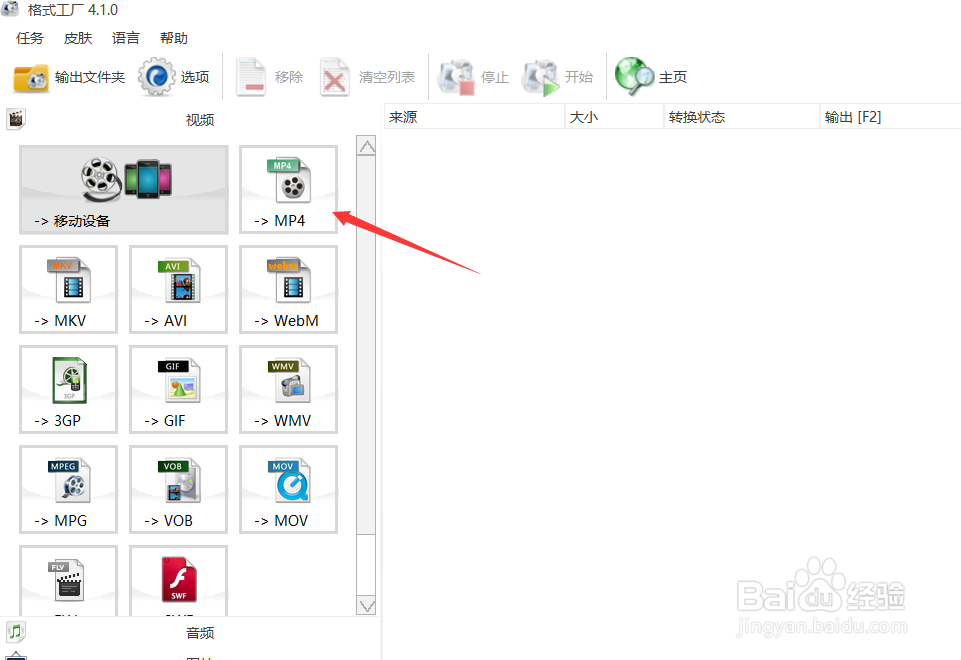Open the 任务 menu

coord(29,38)
